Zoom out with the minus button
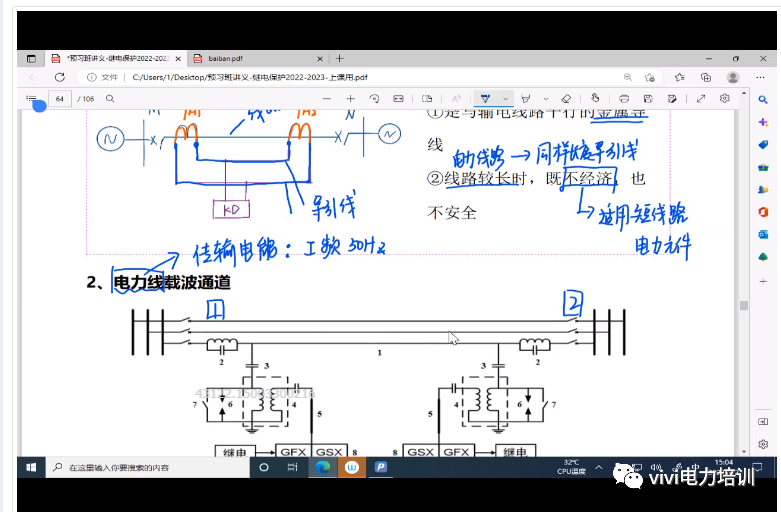This screenshot has width=781, height=512. 327,99
